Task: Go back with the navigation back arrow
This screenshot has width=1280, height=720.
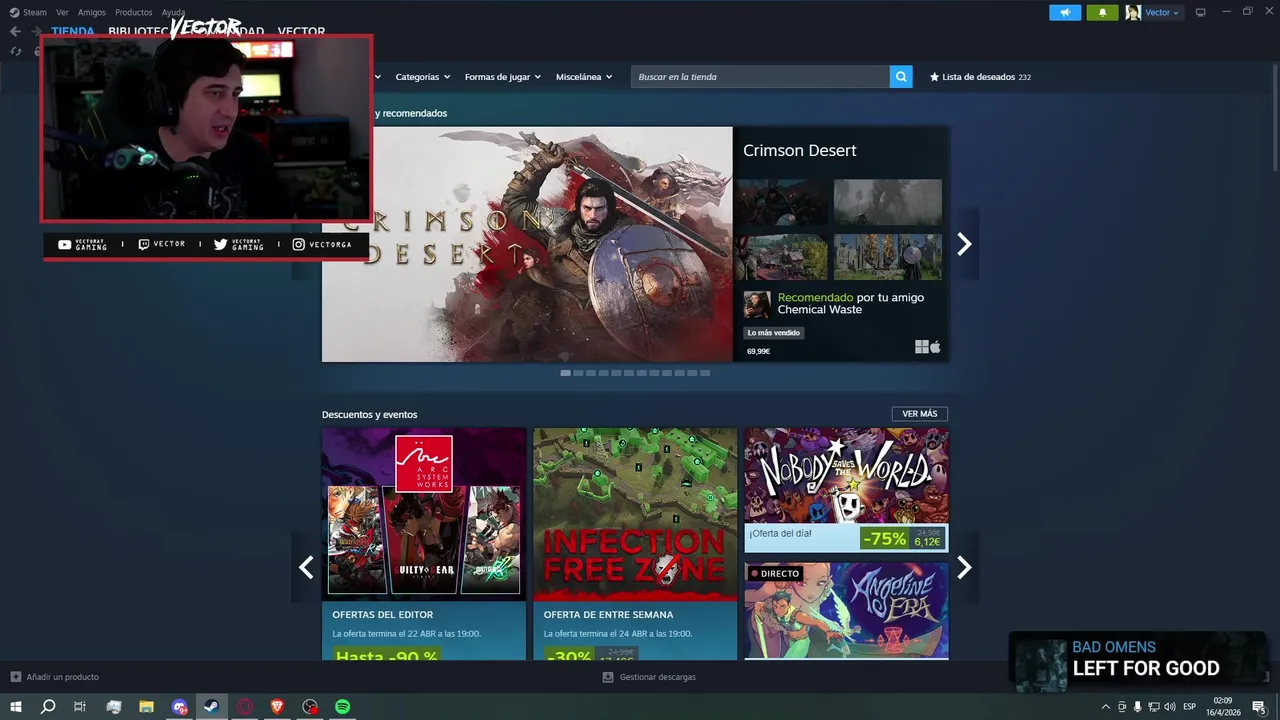Action: pos(15,31)
